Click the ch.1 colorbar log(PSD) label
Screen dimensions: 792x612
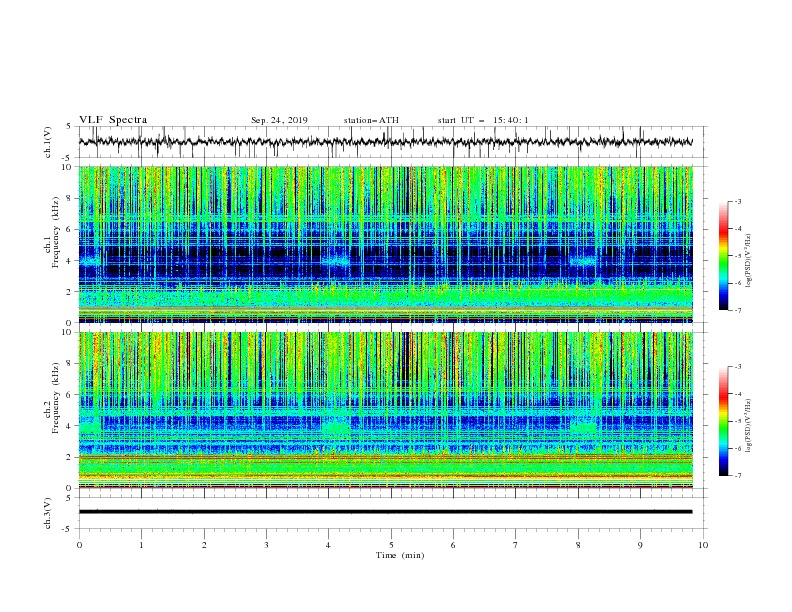(x=749, y=261)
